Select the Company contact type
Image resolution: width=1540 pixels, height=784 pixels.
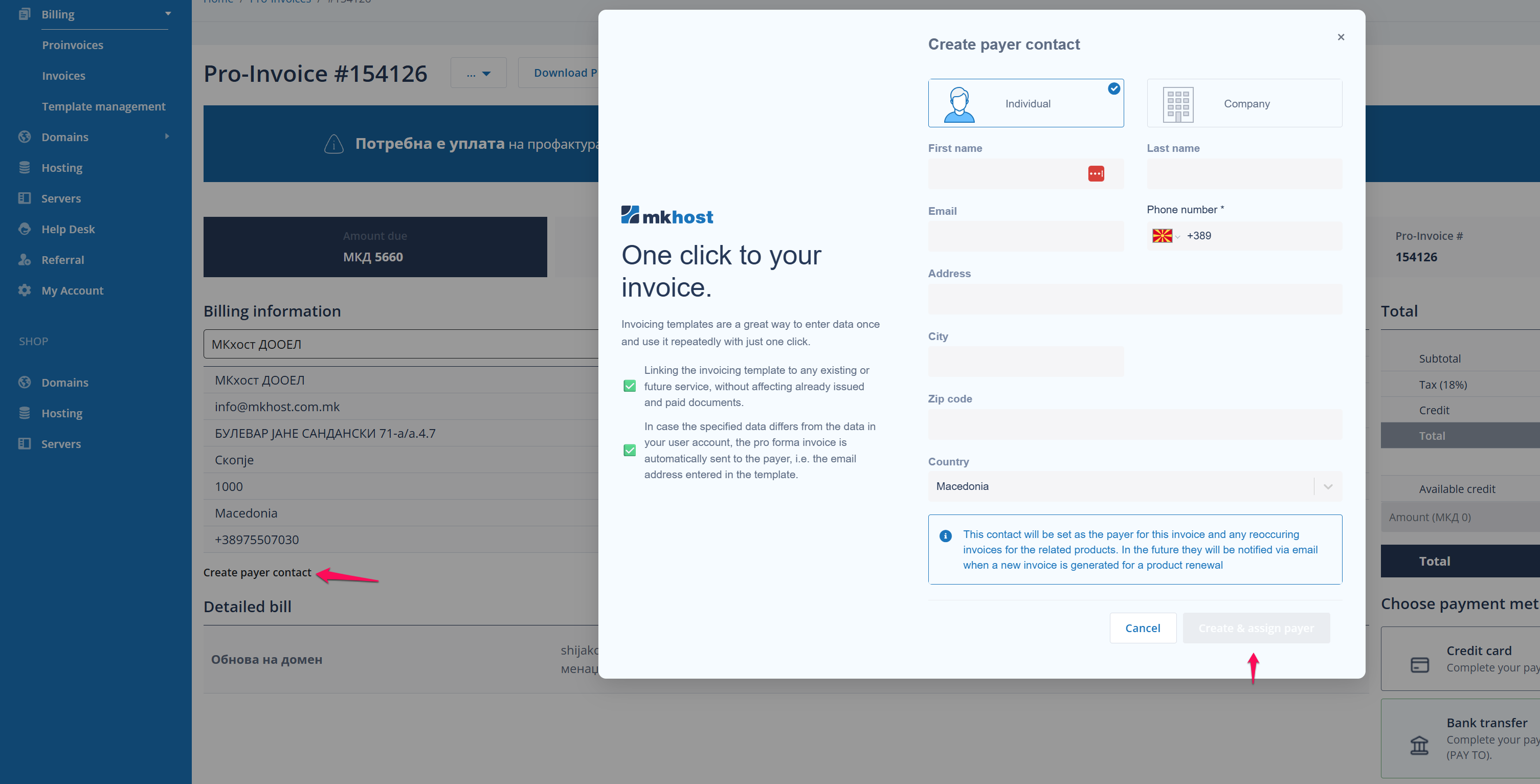pyautogui.click(x=1243, y=103)
